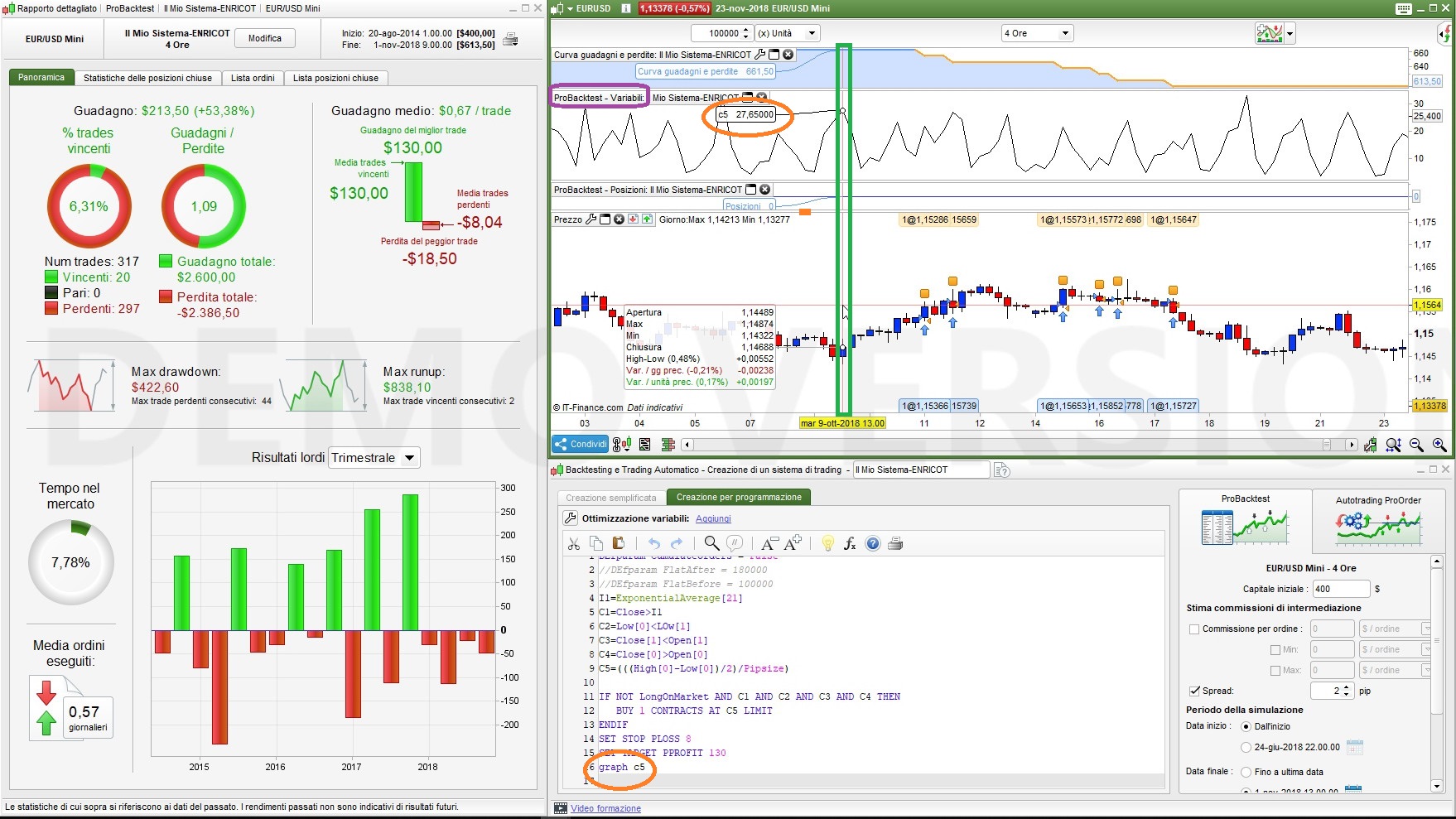Select the Autotrading ProOrder mode button
The image size is (1456, 819).
pos(1378,520)
